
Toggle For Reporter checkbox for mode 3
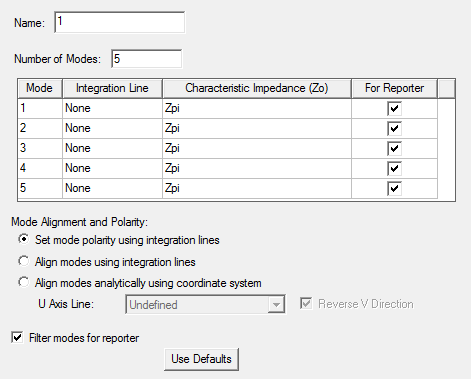(x=394, y=149)
